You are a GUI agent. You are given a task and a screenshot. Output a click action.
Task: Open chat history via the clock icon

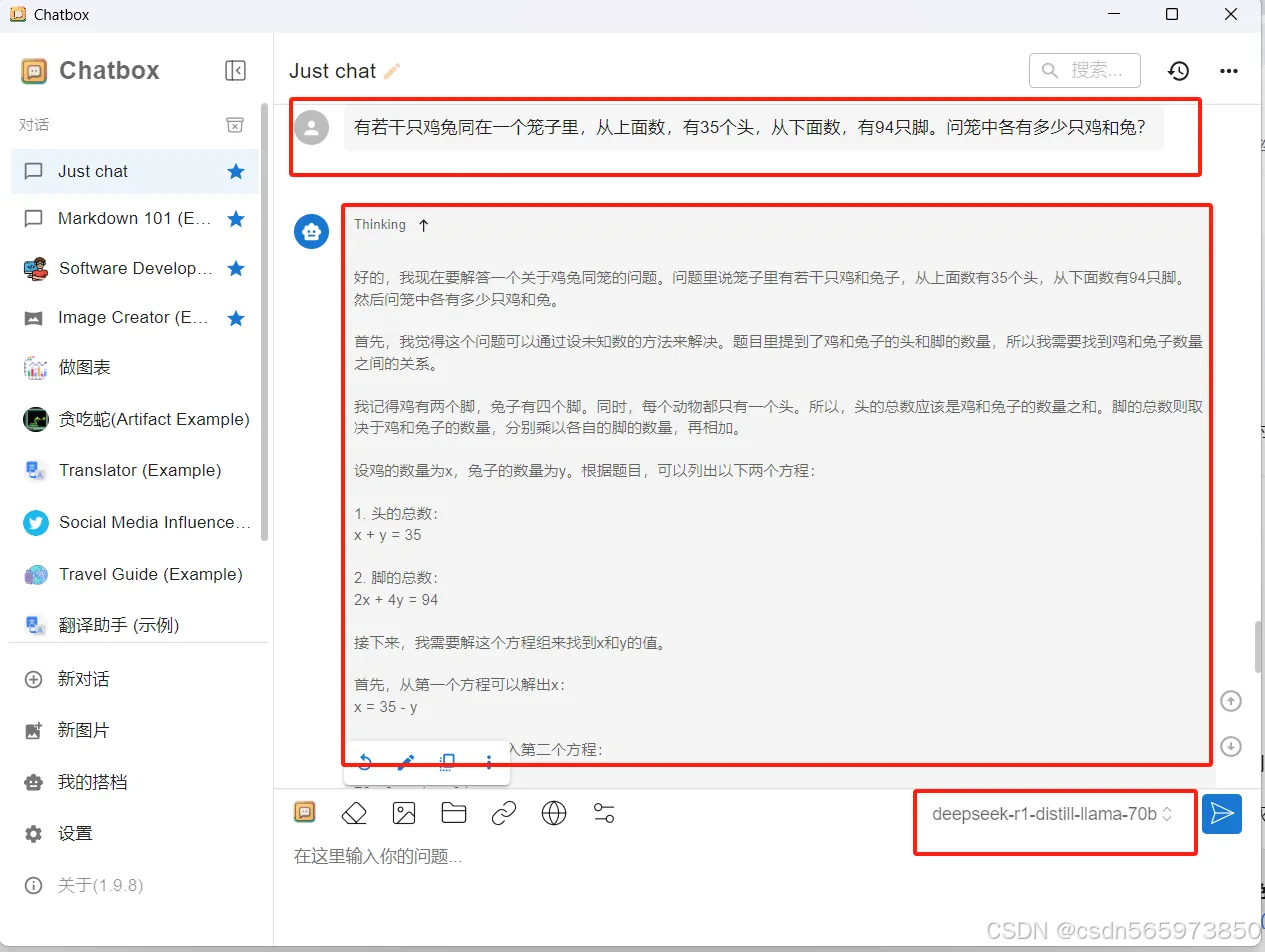(x=1178, y=70)
